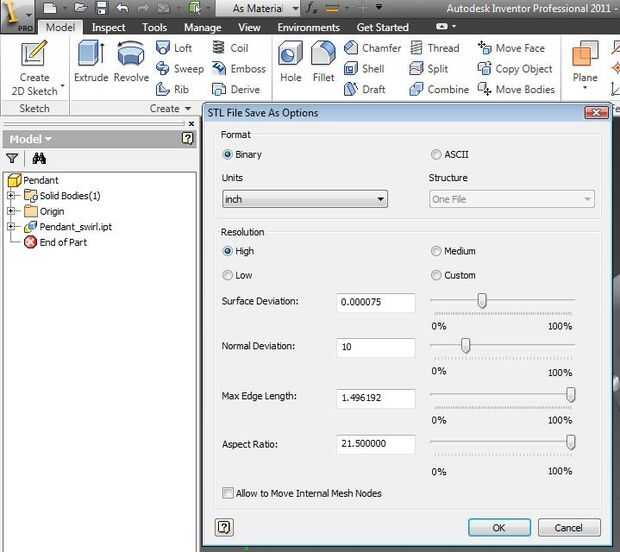Click the Max Edge Length value field
The image size is (620, 552).
[376, 398]
